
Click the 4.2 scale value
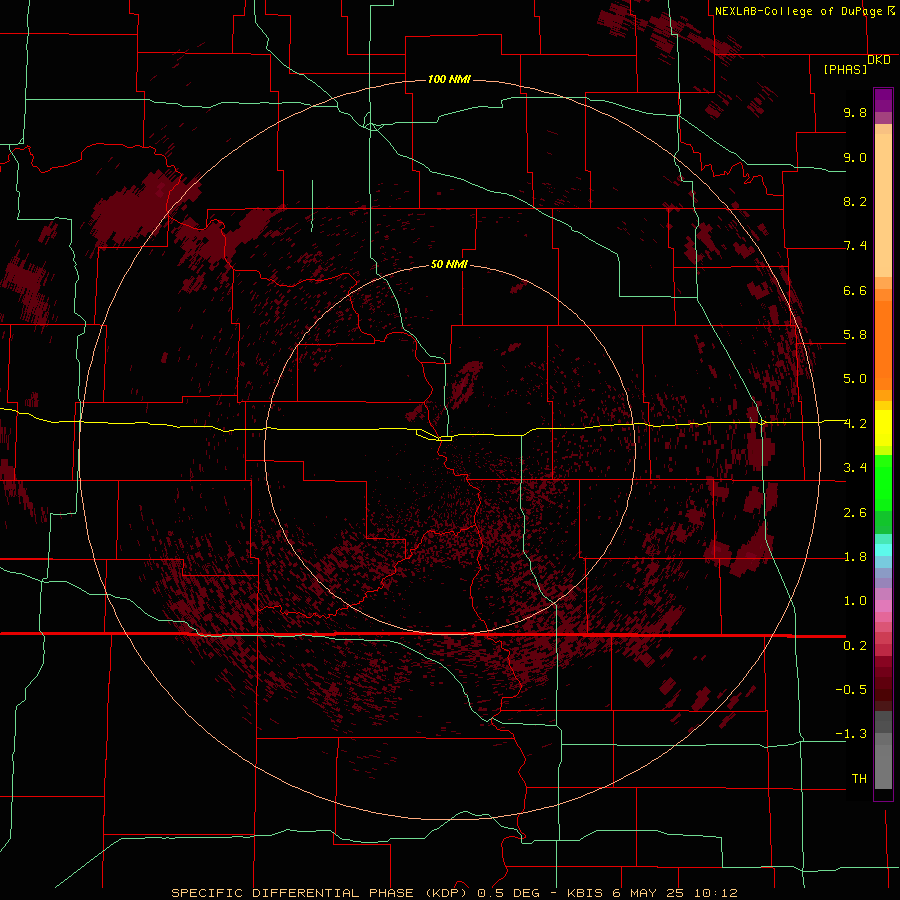(855, 424)
